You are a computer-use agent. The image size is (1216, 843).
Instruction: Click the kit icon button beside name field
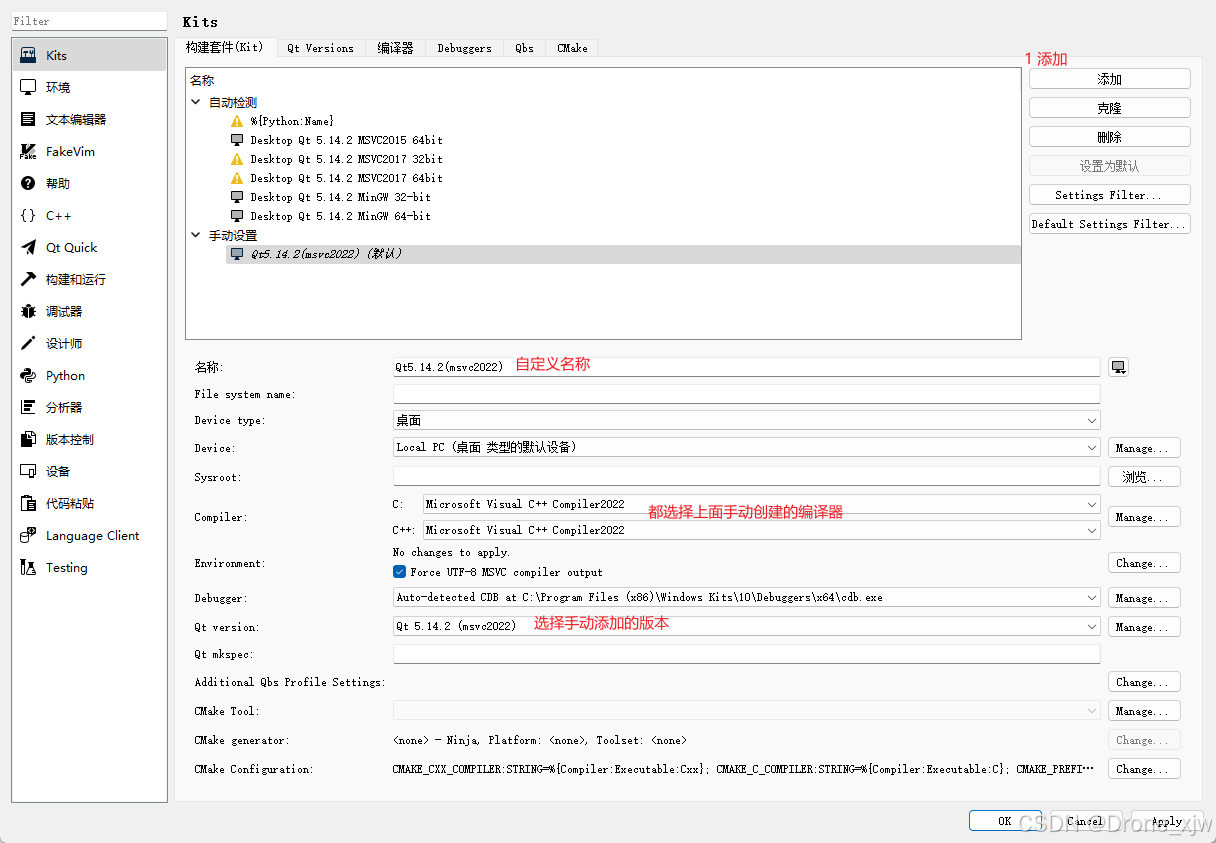pos(1118,367)
